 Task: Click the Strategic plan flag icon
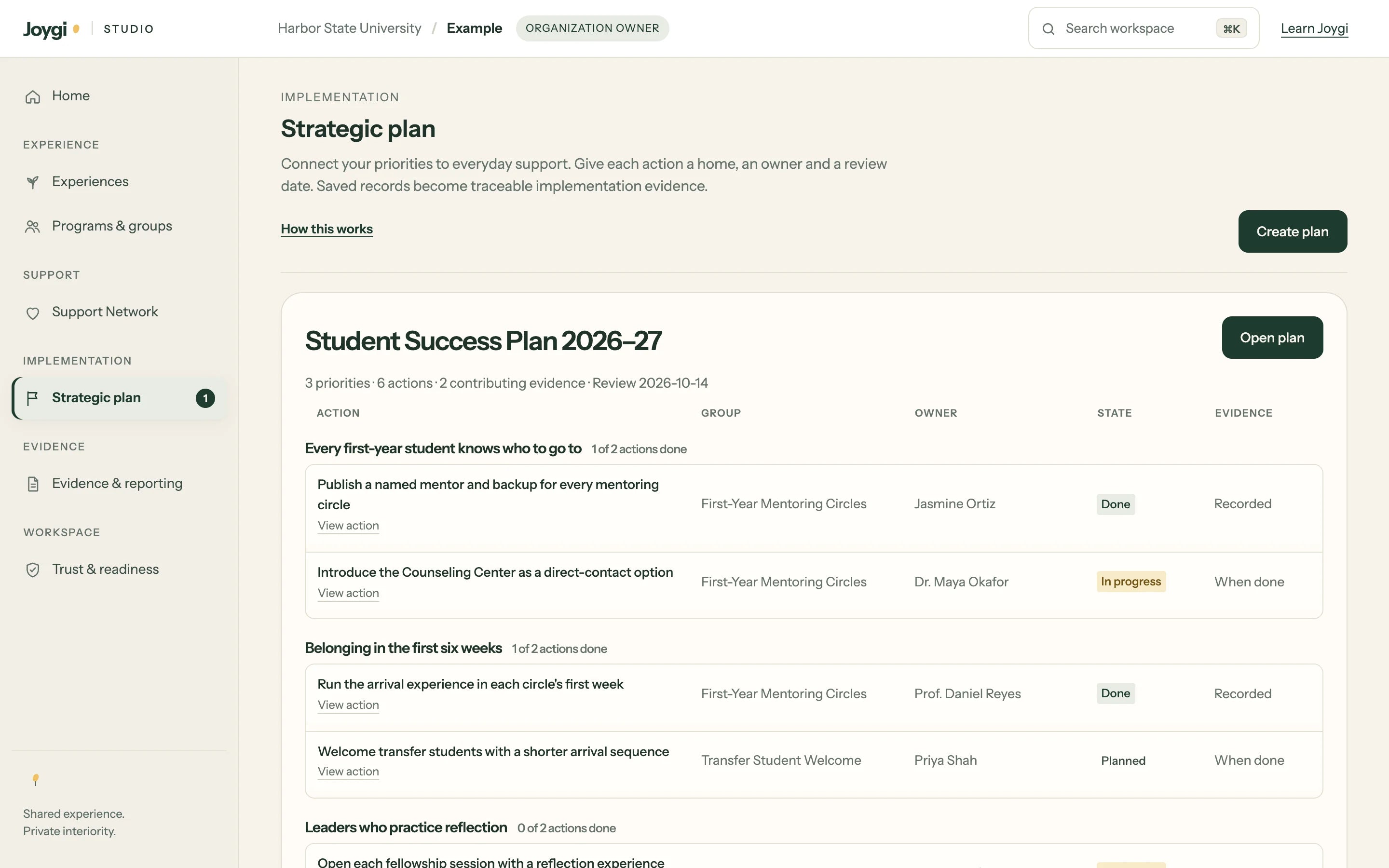[x=33, y=398]
